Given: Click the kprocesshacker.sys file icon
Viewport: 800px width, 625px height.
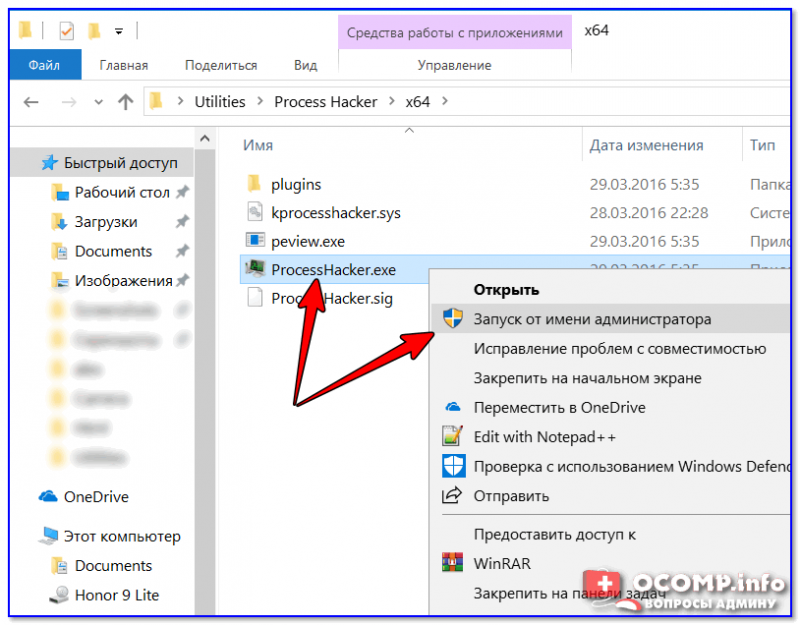Looking at the screenshot, I should tap(255, 212).
